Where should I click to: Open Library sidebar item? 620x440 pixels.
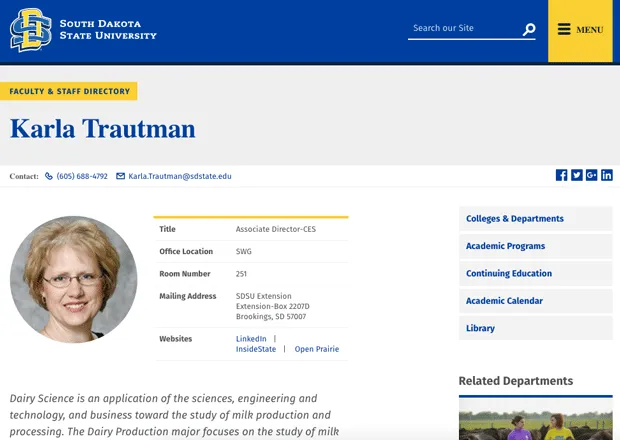tap(536, 328)
